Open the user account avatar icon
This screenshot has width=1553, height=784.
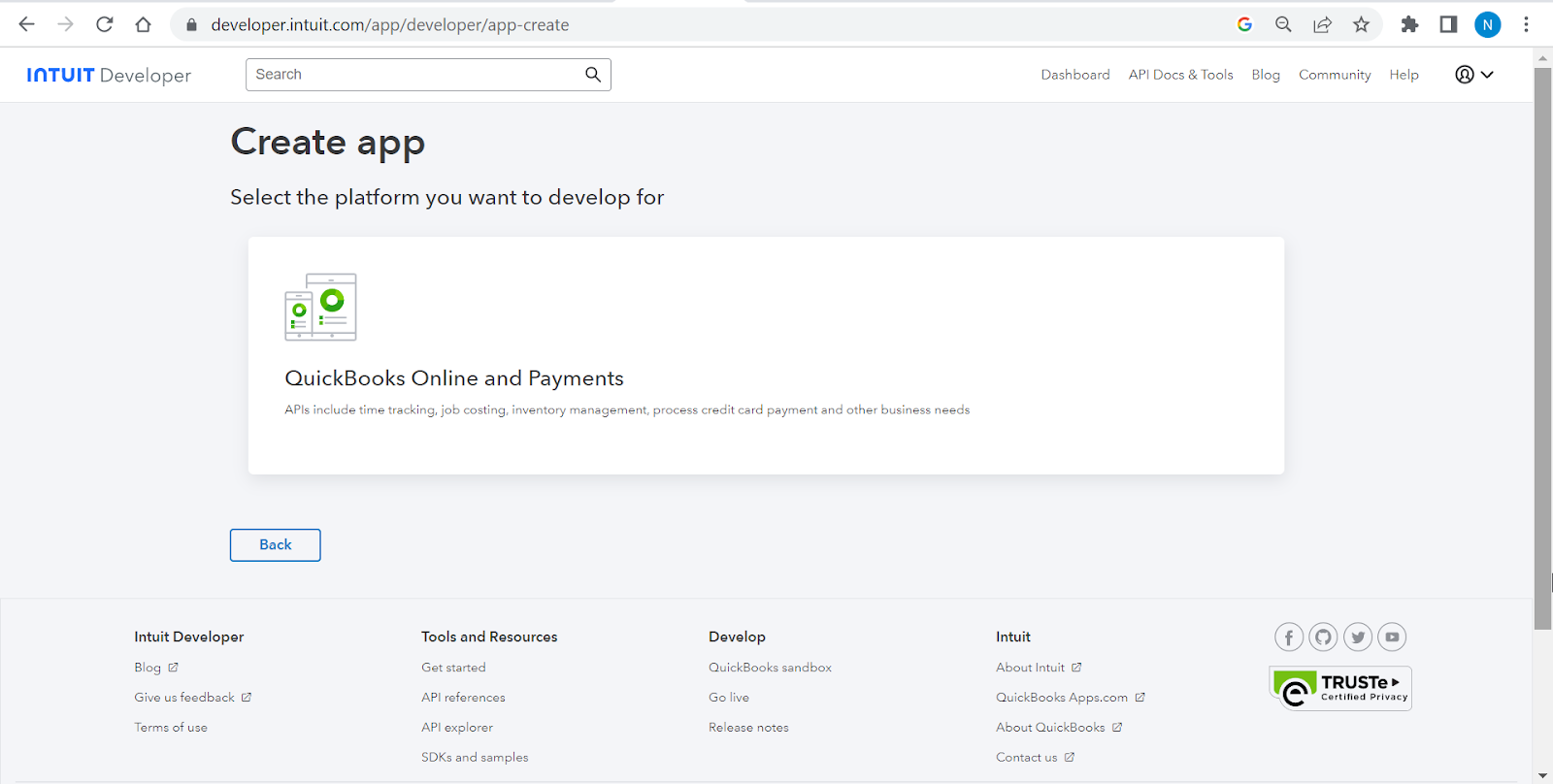click(1465, 75)
